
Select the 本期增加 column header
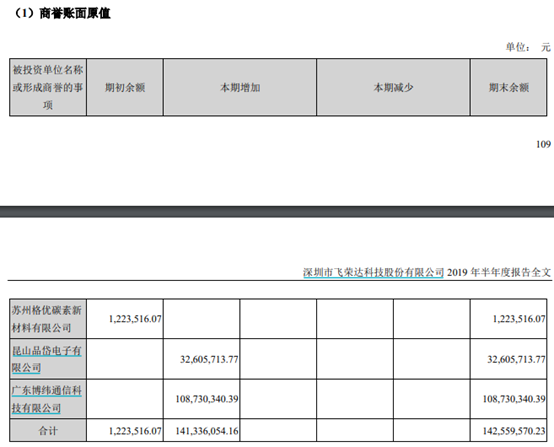click(x=240, y=87)
